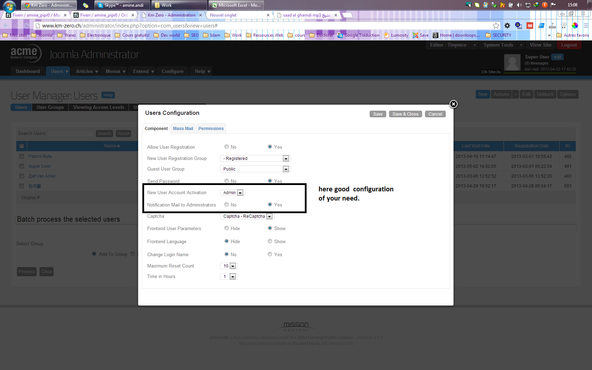Close the Users Configuration dialog with the X icon
Image resolution: width=592 pixels, height=370 pixels.
click(x=453, y=104)
